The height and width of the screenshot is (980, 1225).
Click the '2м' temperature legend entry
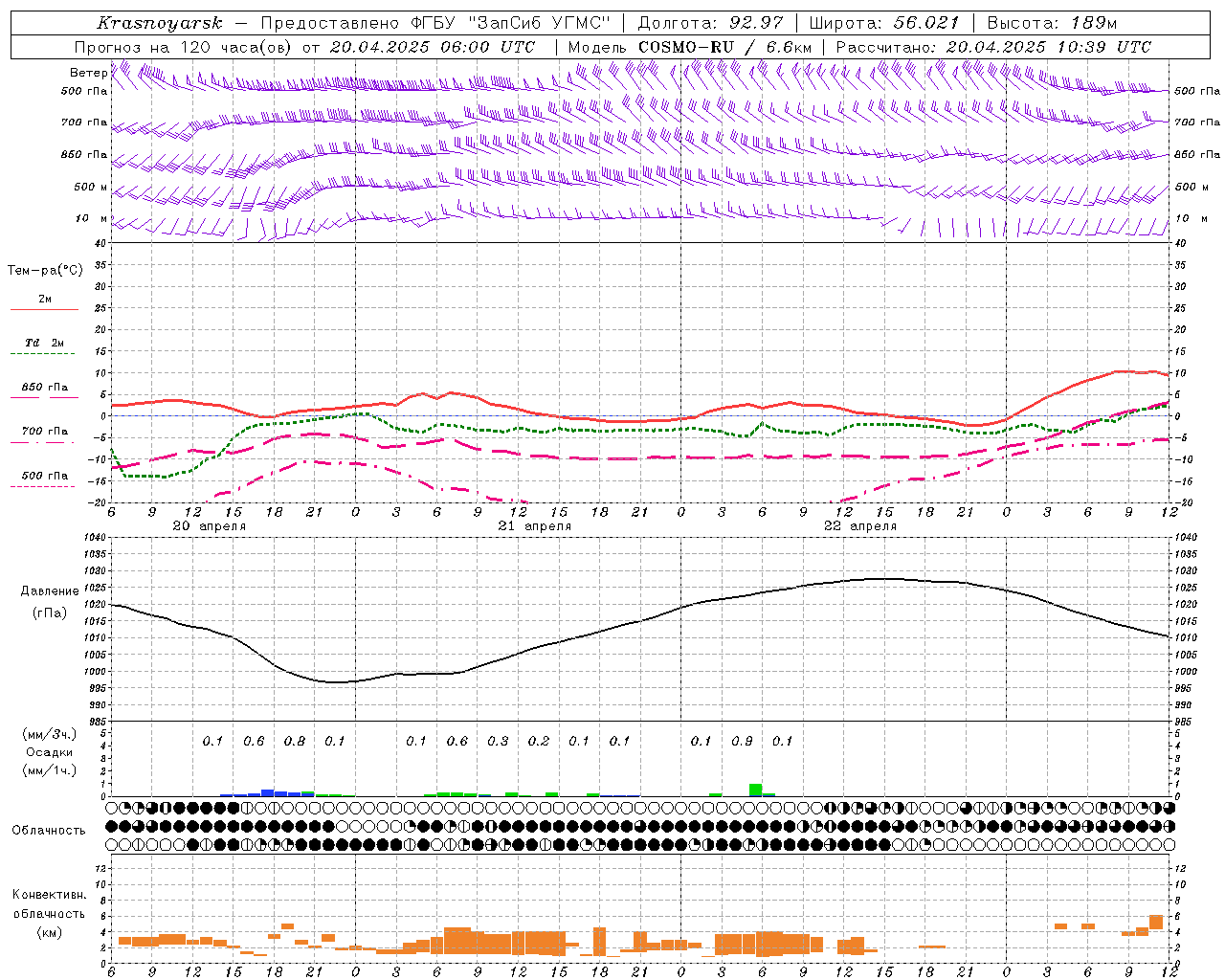[45, 300]
